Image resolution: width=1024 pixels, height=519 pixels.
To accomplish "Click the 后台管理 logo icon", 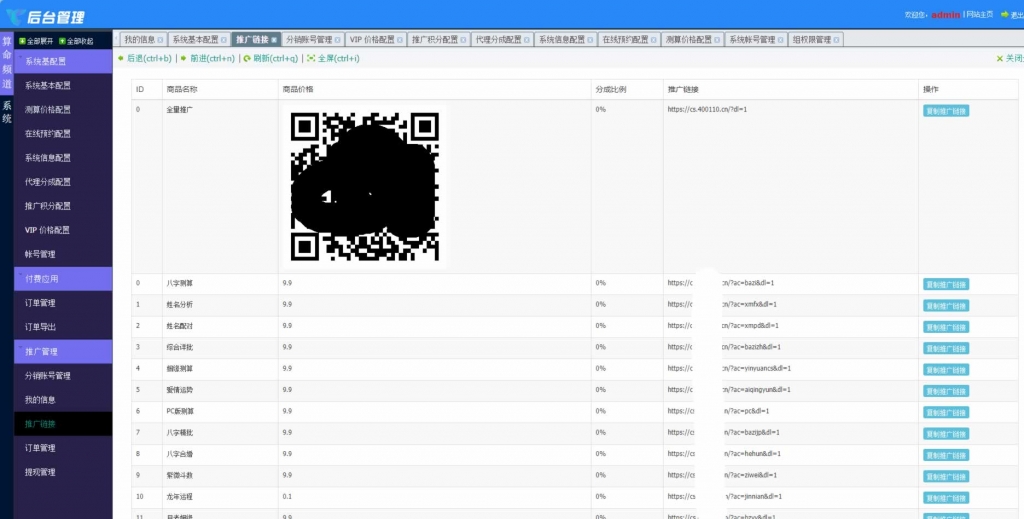I will 18,16.
